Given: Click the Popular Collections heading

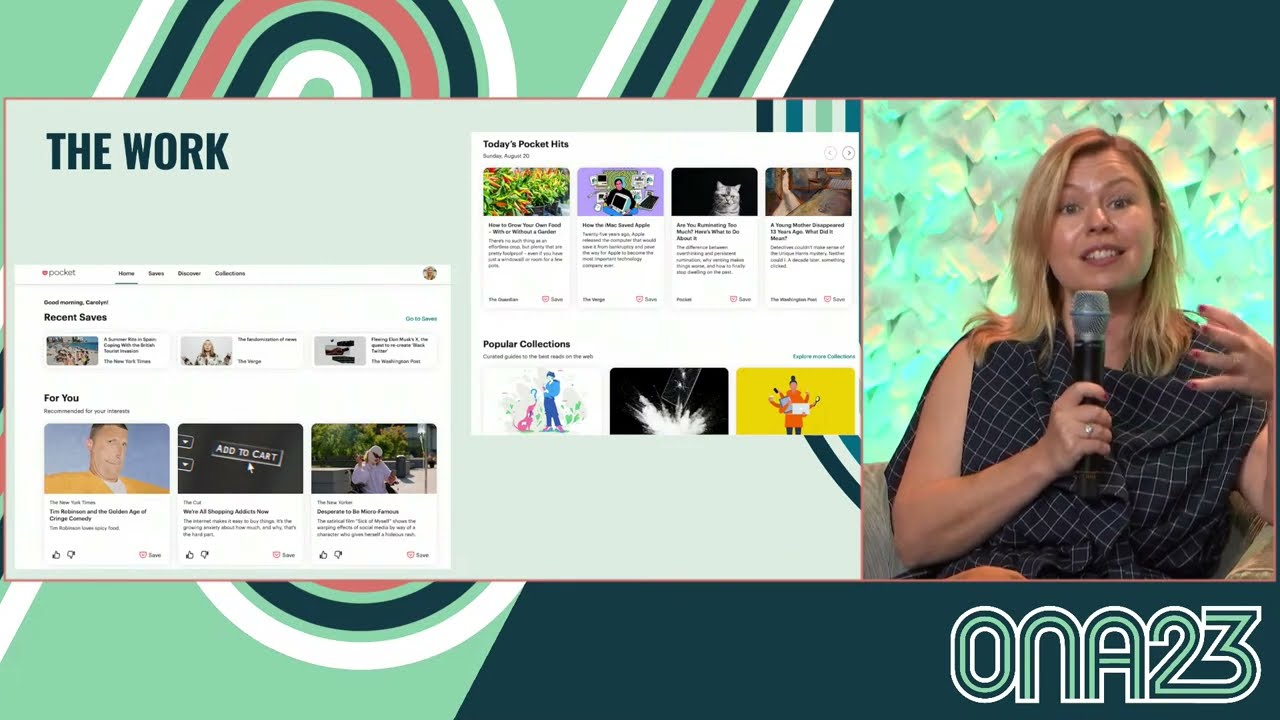Looking at the screenshot, I should click(527, 344).
